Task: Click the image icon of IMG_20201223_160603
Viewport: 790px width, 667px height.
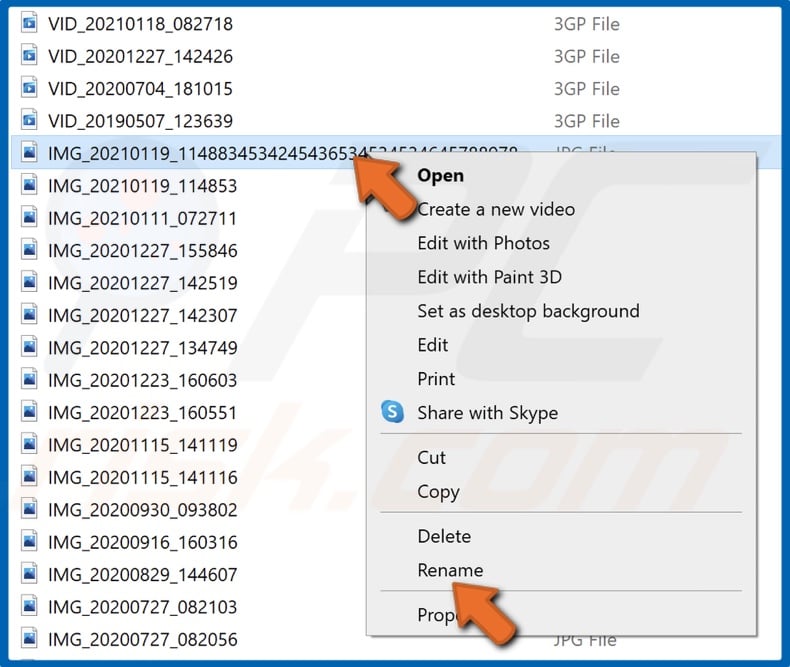Action: pyautogui.click(x=29, y=379)
